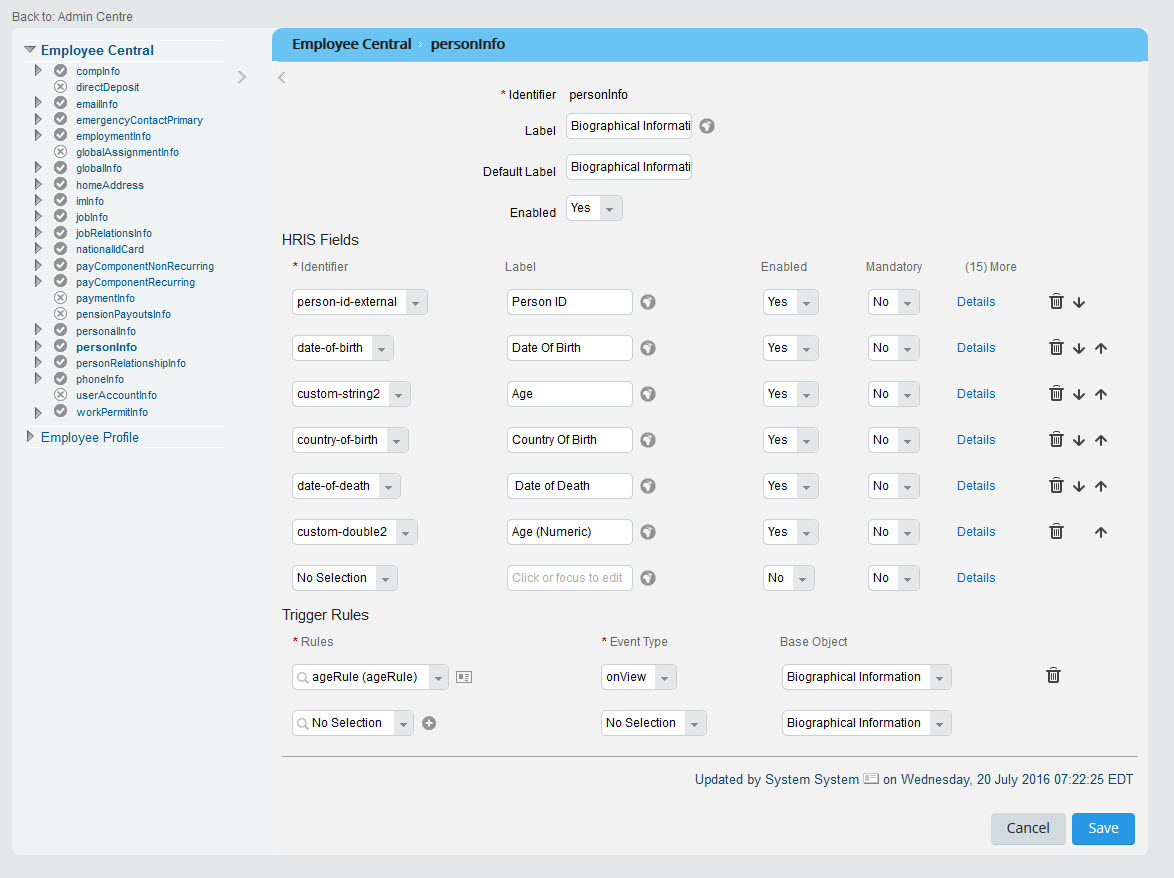The image size is (1174, 878).
Task: Open translations globe for Date of Death
Action: coord(648,486)
